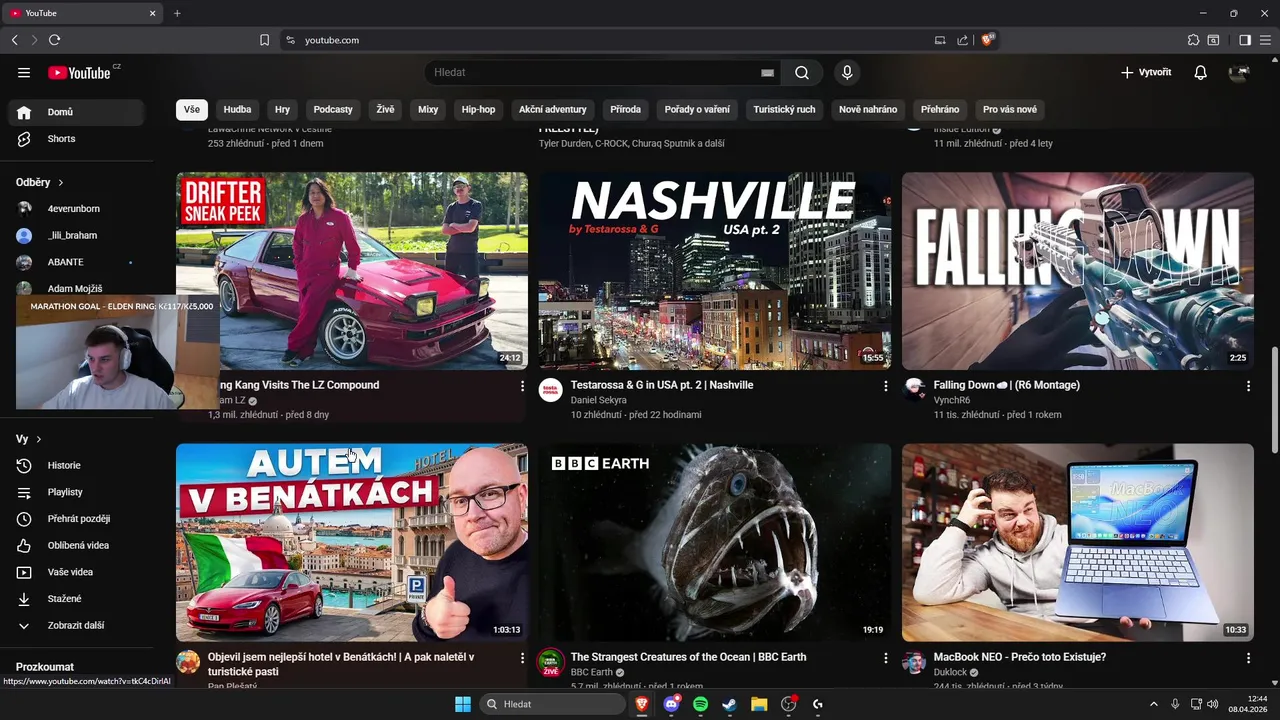Select the Podcasty filter chip

pos(333,109)
